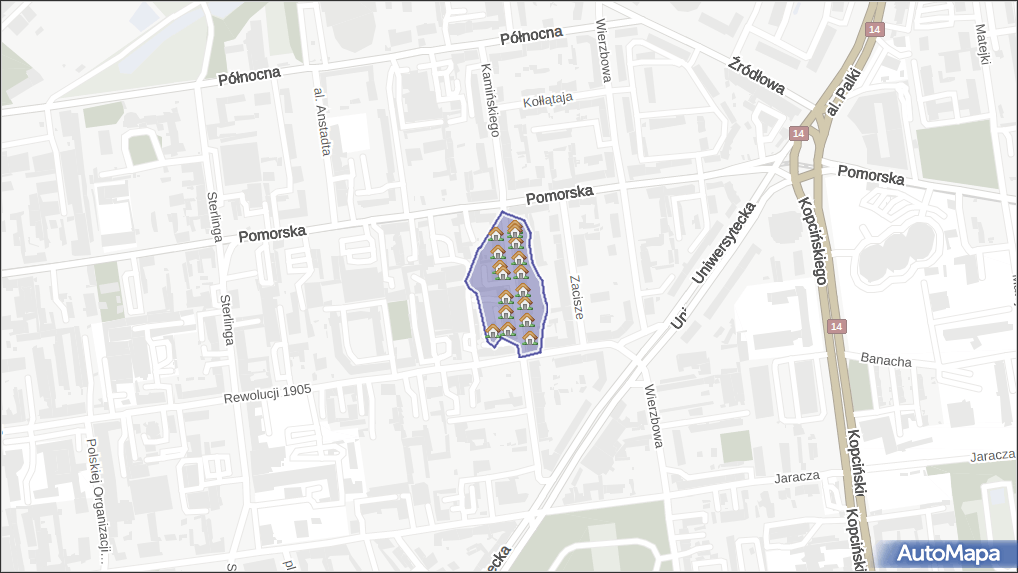Click the bottom-left house marker in the purple zone
1018x573 pixels.
[492, 331]
